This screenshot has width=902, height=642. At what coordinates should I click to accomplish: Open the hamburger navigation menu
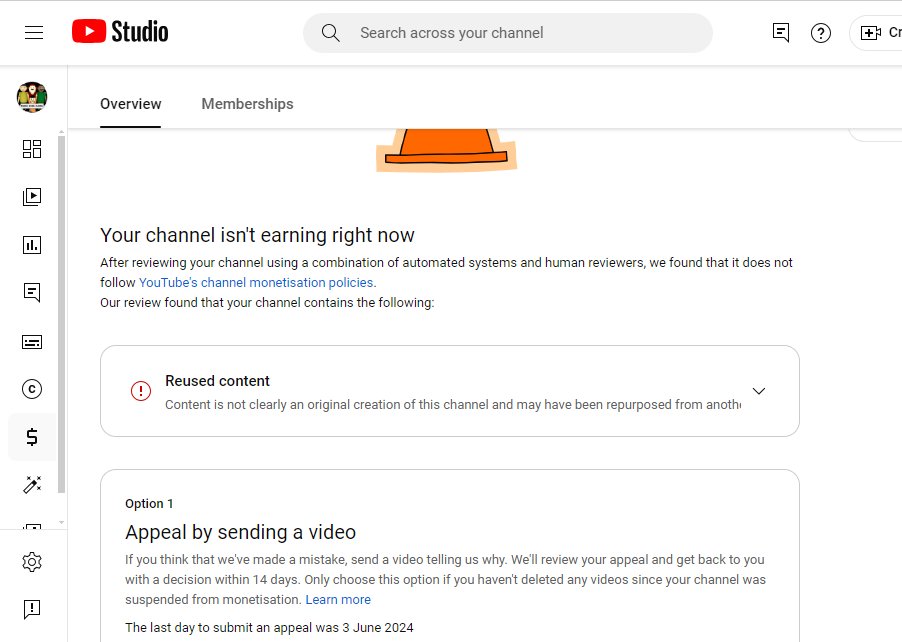34,33
